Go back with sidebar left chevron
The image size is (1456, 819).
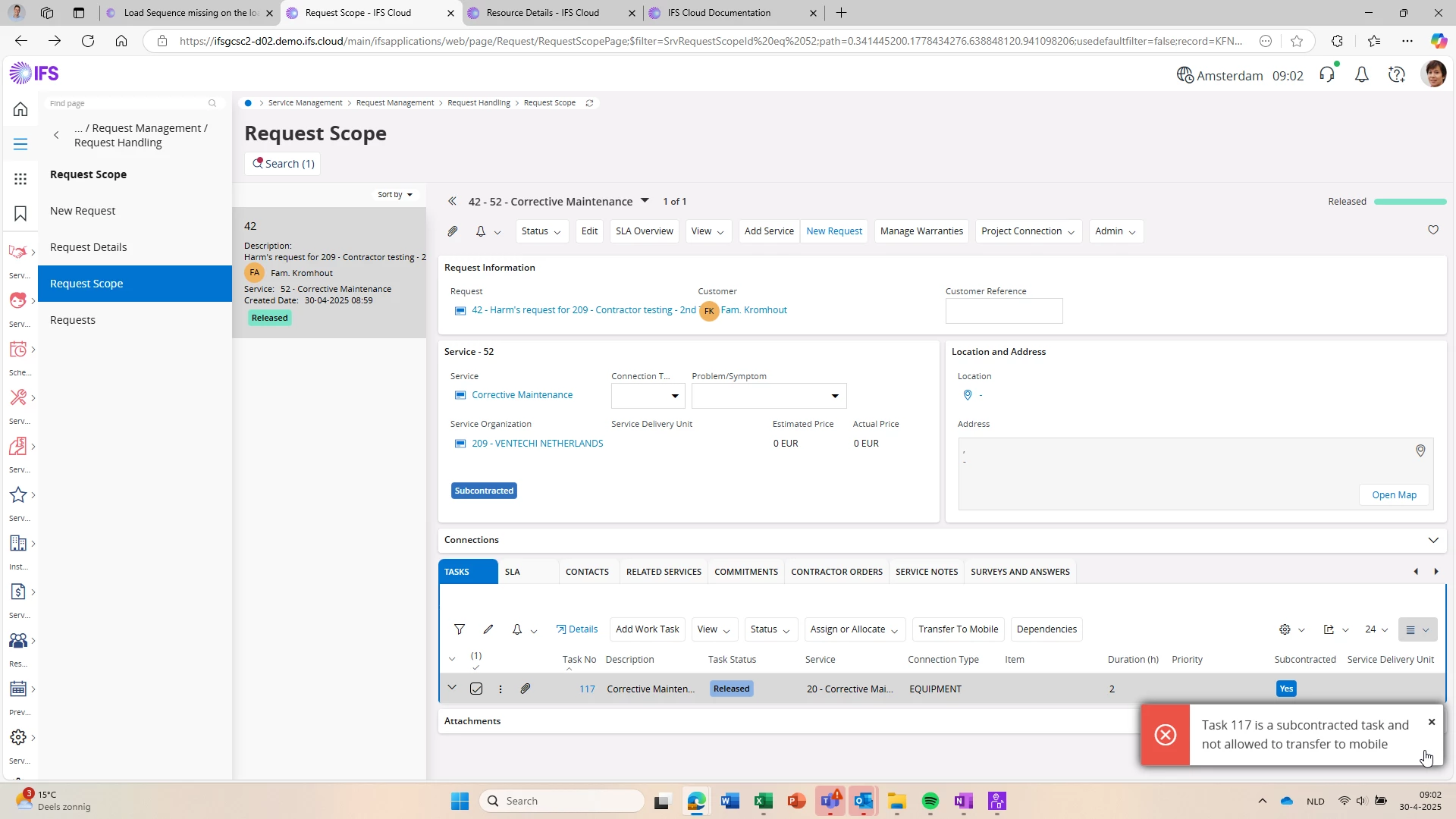click(56, 135)
